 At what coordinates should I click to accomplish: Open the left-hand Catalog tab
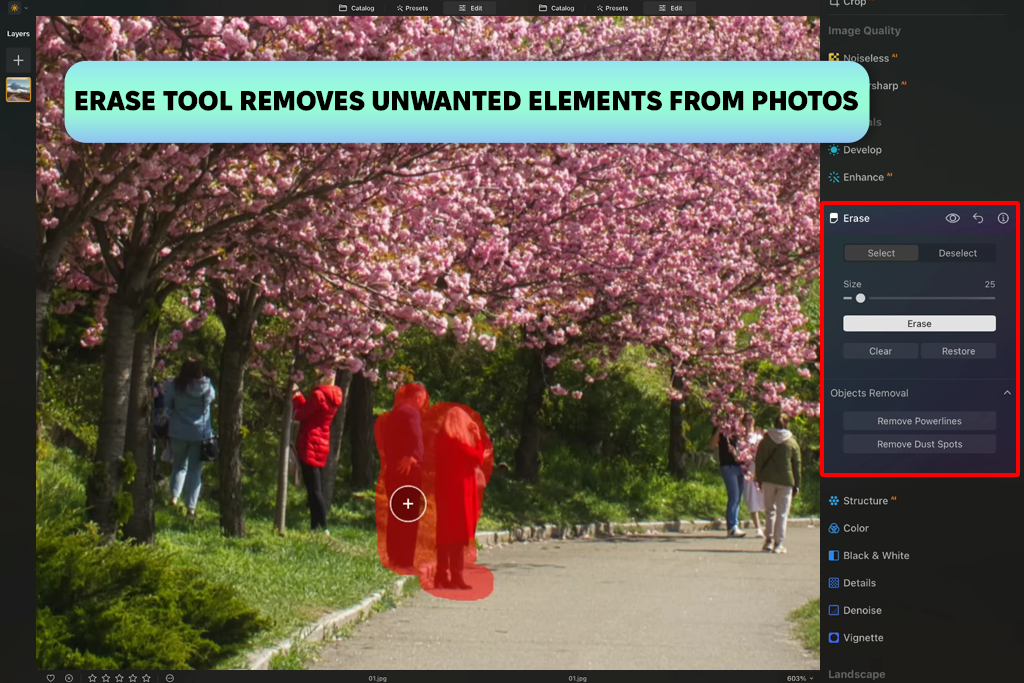tap(357, 8)
